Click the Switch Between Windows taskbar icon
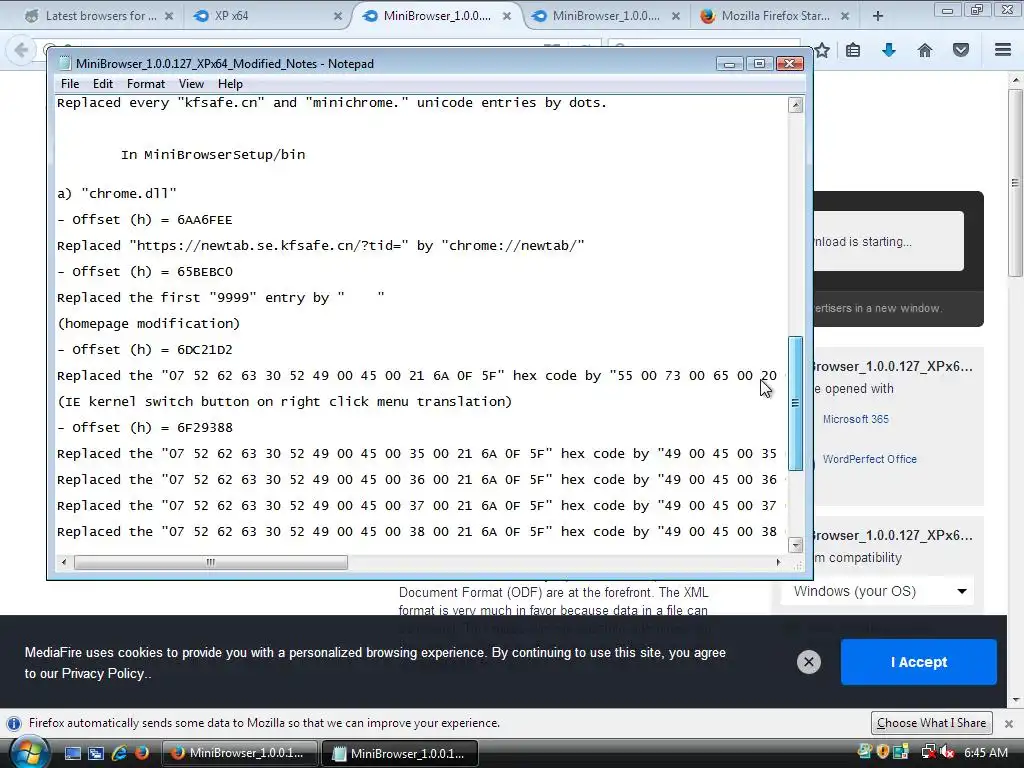The height and width of the screenshot is (768, 1024). tap(96, 753)
